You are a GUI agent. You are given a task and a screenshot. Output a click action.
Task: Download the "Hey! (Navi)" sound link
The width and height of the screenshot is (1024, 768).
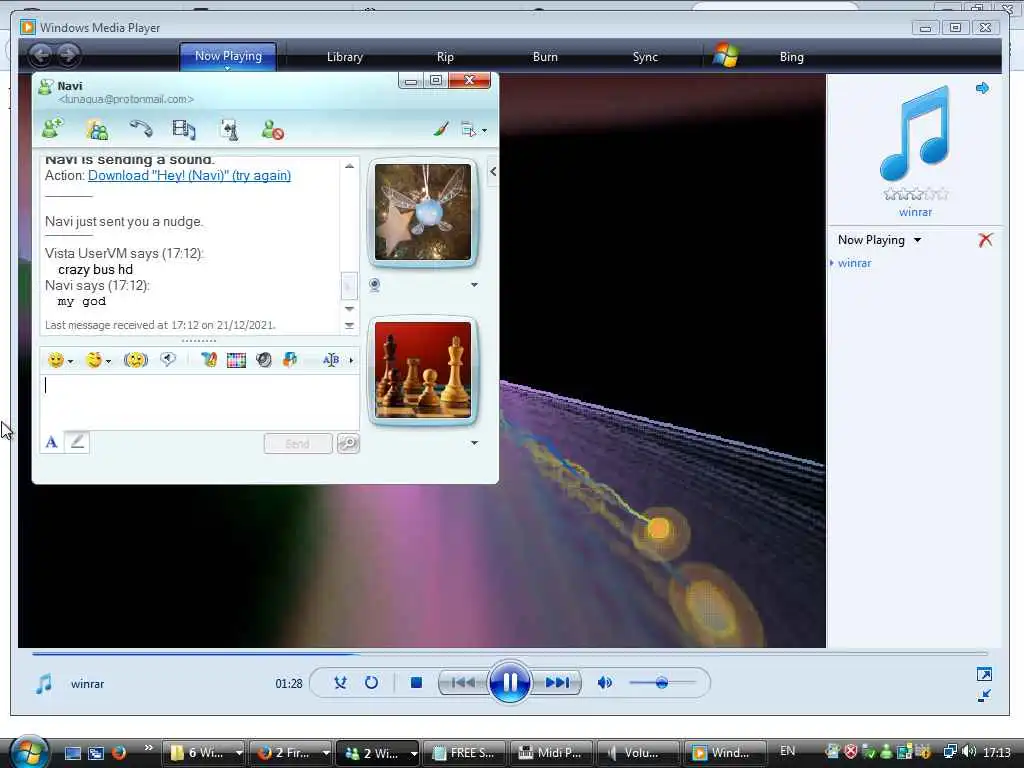189,175
